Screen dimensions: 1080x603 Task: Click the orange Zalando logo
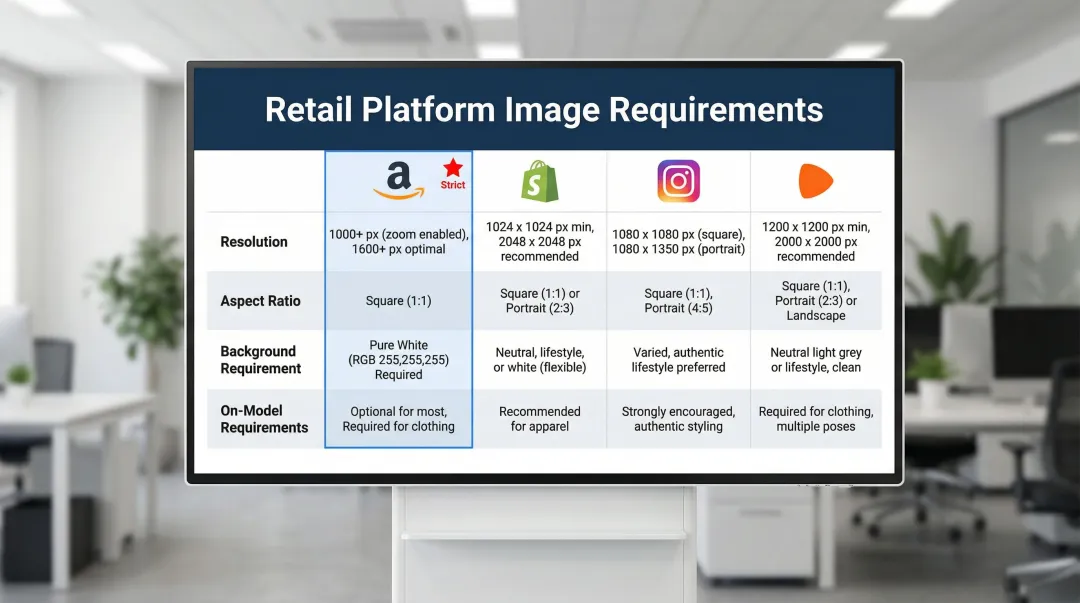coord(817,180)
